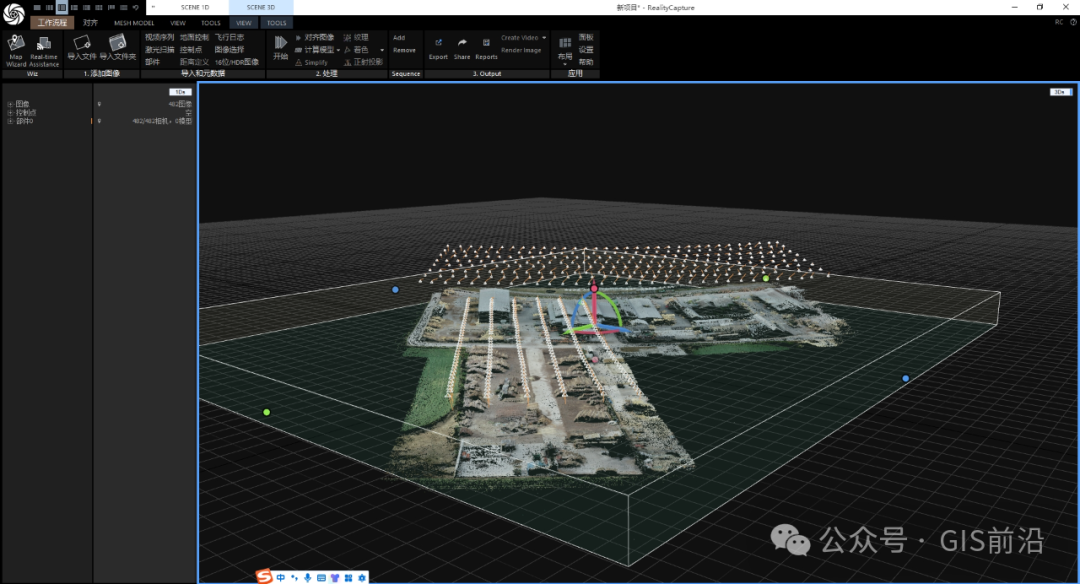Click the 着色 colorize tool
The height and width of the screenshot is (584, 1080).
point(356,50)
